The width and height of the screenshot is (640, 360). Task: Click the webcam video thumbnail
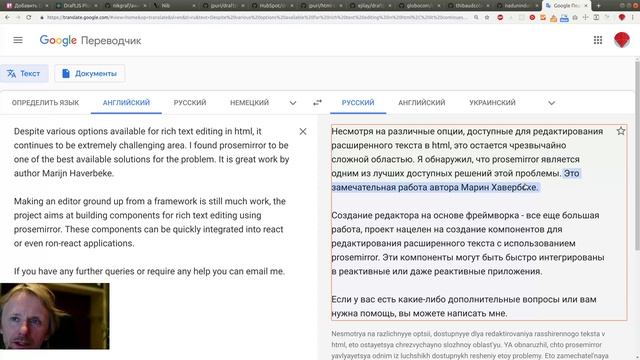pyautogui.click(x=55, y=316)
